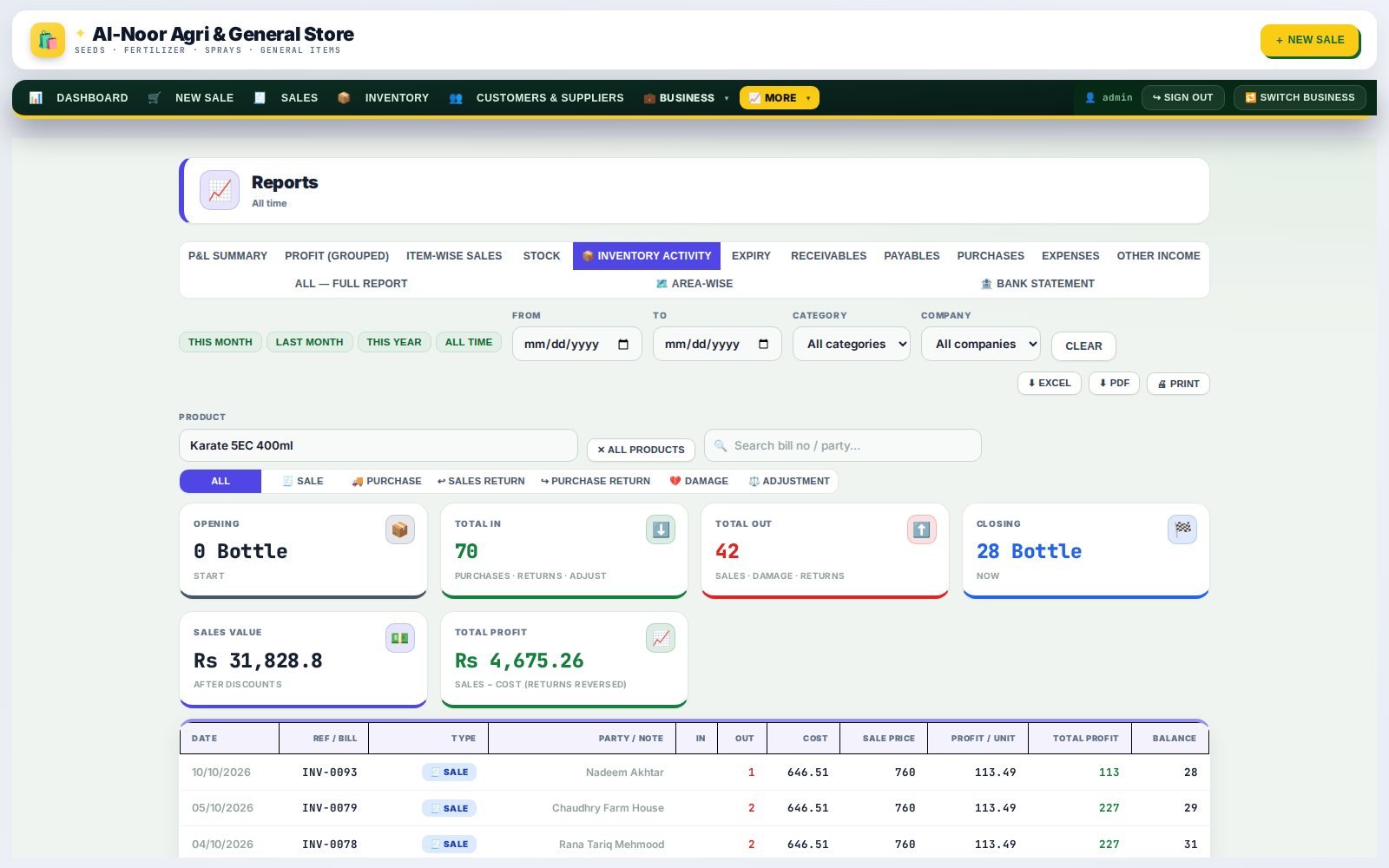Click the Print button

click(x=1178, y=384)
